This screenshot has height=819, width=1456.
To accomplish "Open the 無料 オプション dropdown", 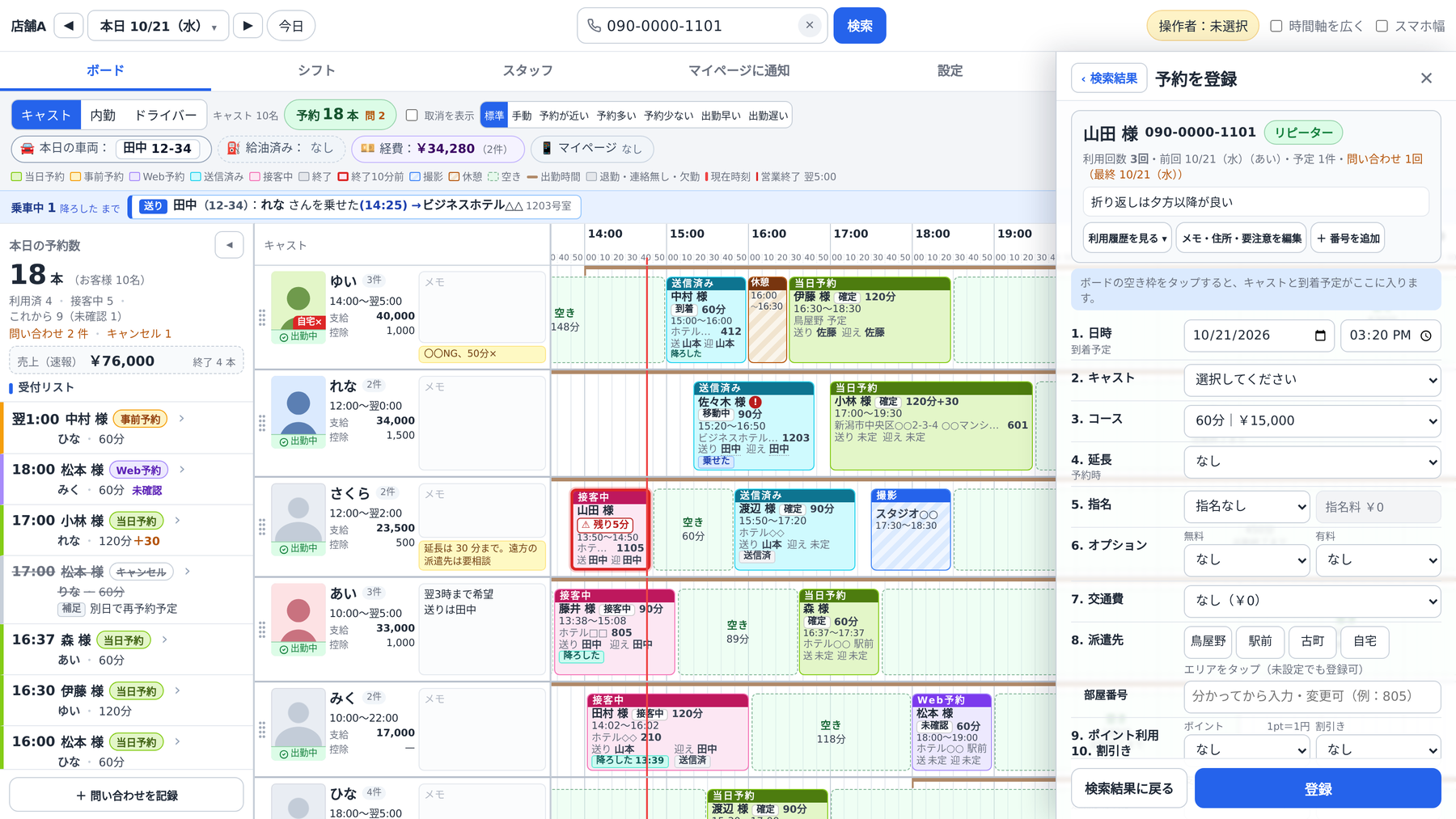I will (x=1246, y=559).
